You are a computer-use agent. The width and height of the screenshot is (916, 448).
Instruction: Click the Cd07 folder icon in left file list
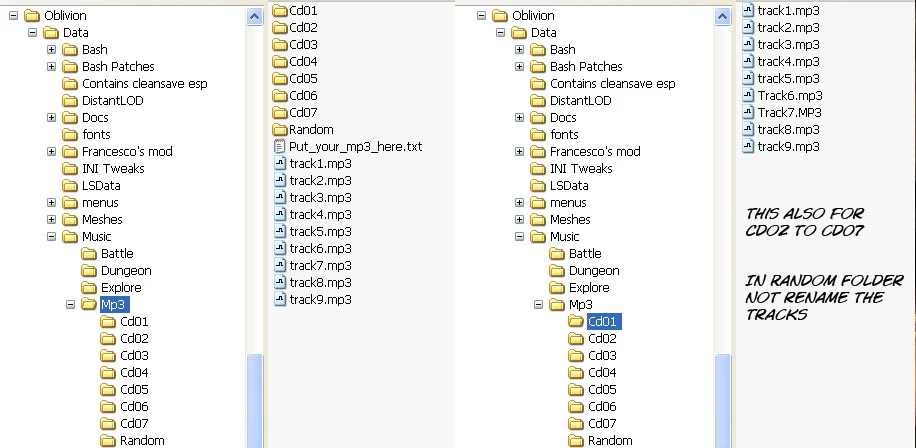pyautogui.click(x=280, y=112)
